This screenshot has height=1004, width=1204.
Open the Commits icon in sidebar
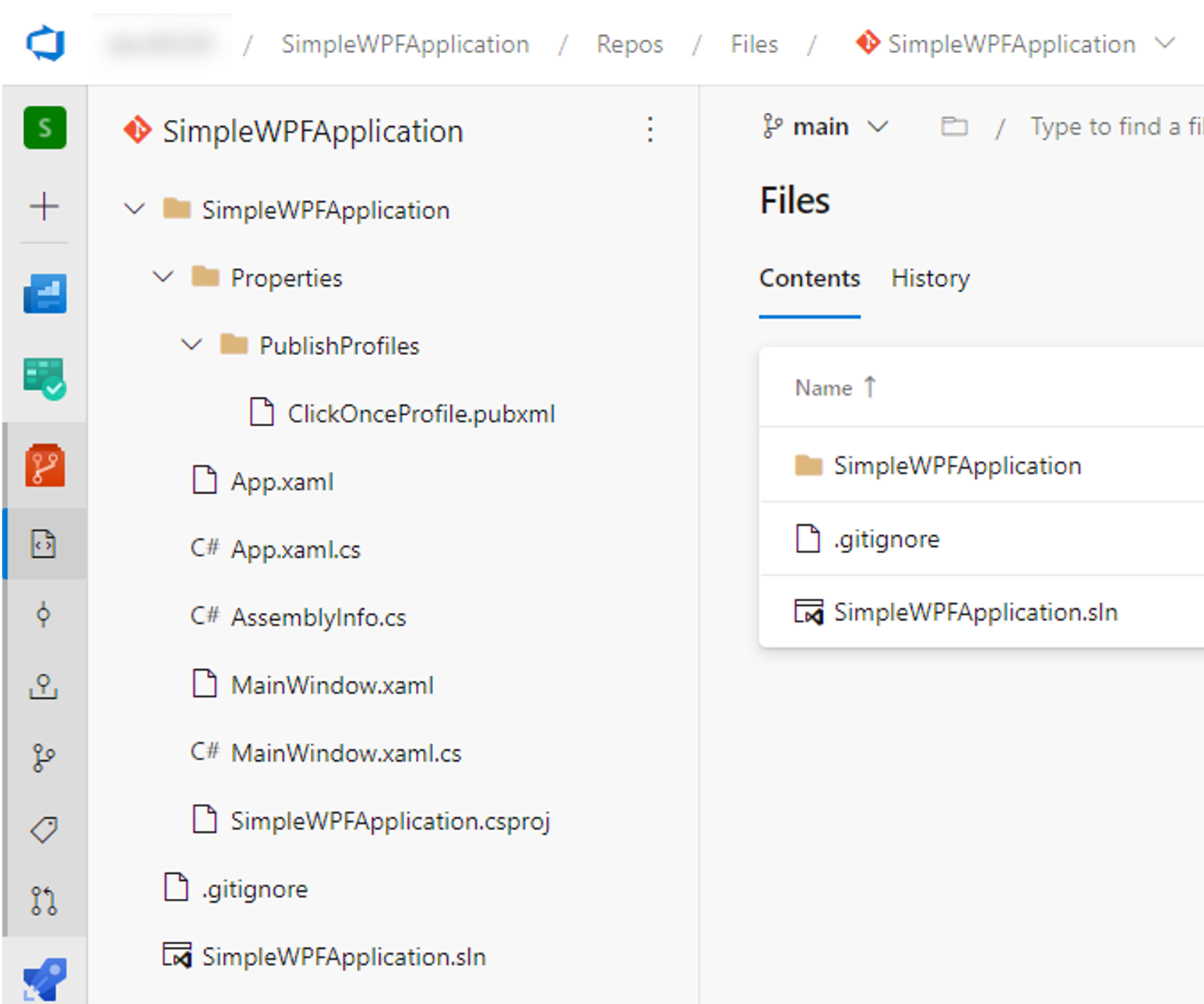click(44, 615)
